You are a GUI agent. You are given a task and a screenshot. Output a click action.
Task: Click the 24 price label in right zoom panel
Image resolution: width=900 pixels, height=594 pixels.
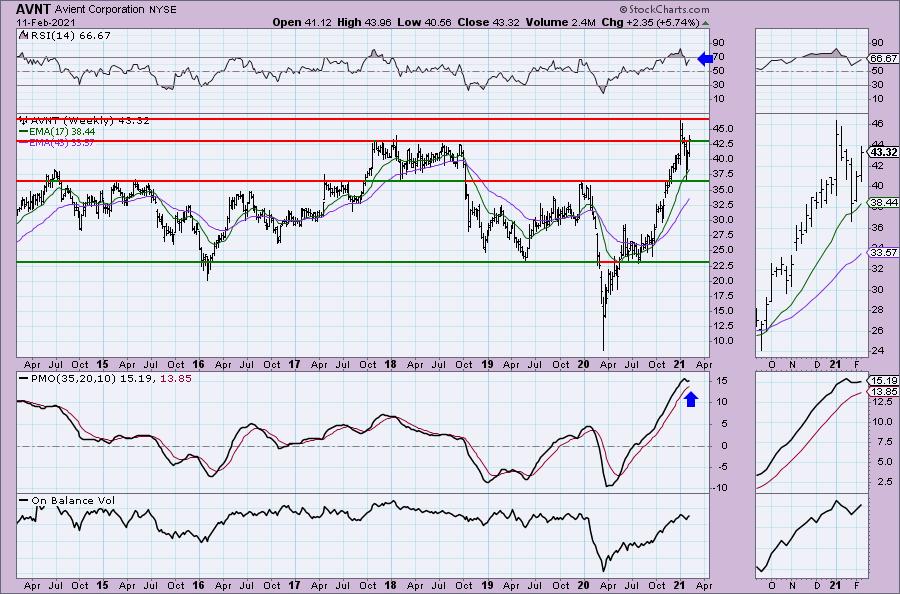tap(878, 351)
